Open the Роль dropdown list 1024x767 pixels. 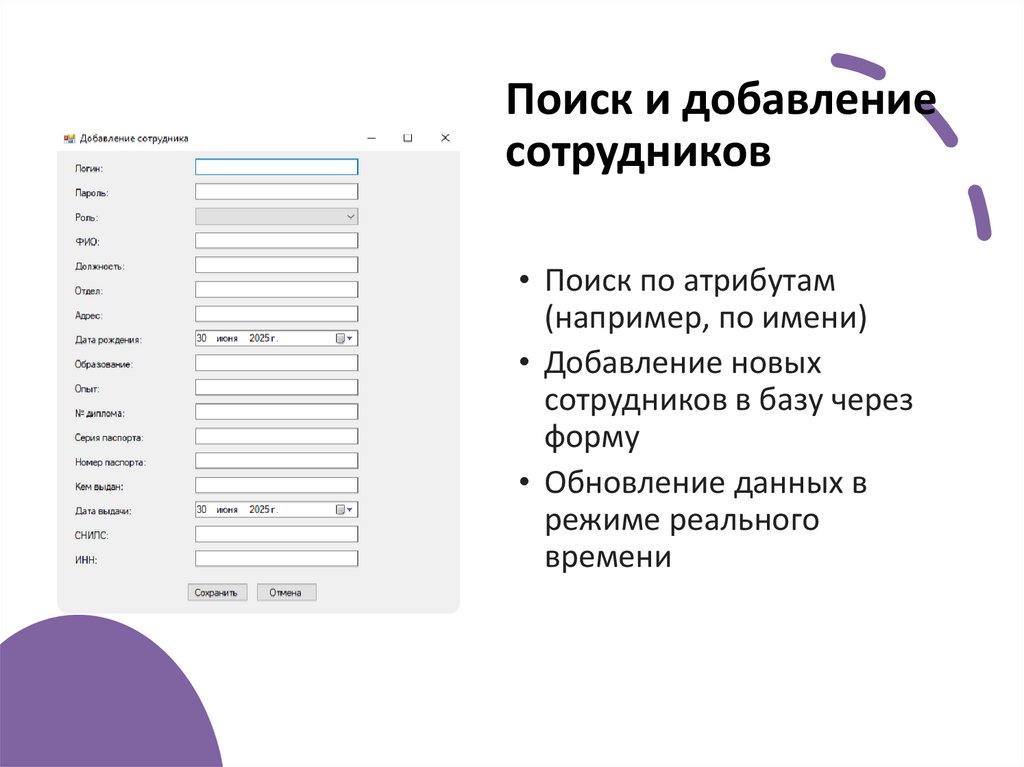(276, 216)
